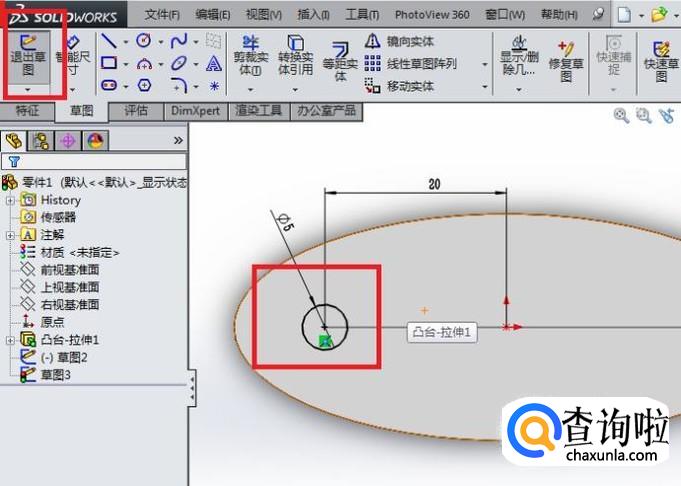Switch to the 办公室产品 tab

point(326,111)
